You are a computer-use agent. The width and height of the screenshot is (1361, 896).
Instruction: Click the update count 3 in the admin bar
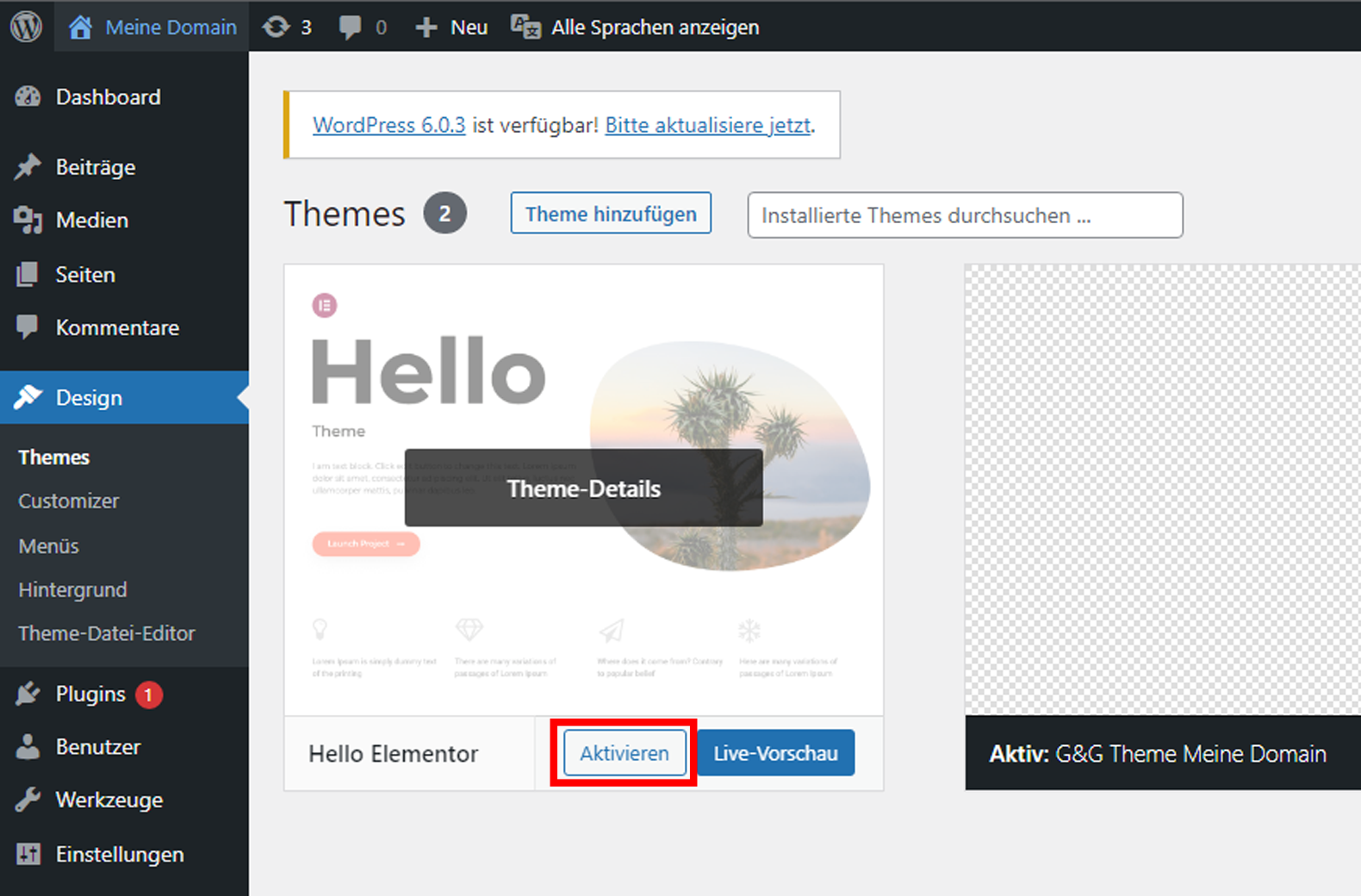pyautogui.click(x=306, y=28)
